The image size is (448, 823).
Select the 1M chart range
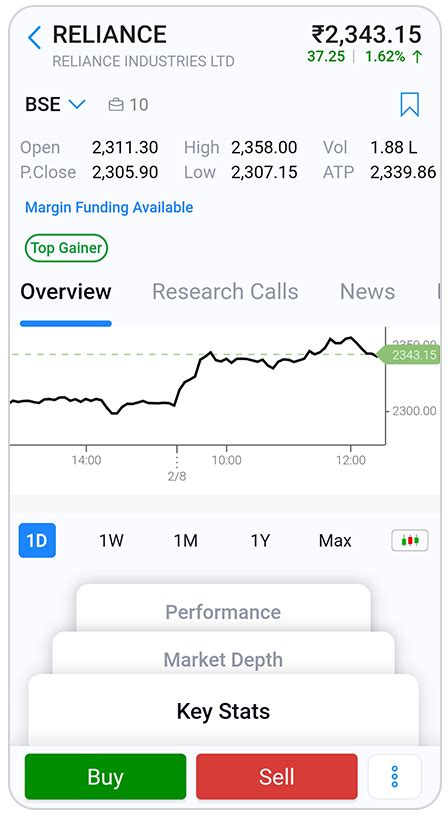186,540
